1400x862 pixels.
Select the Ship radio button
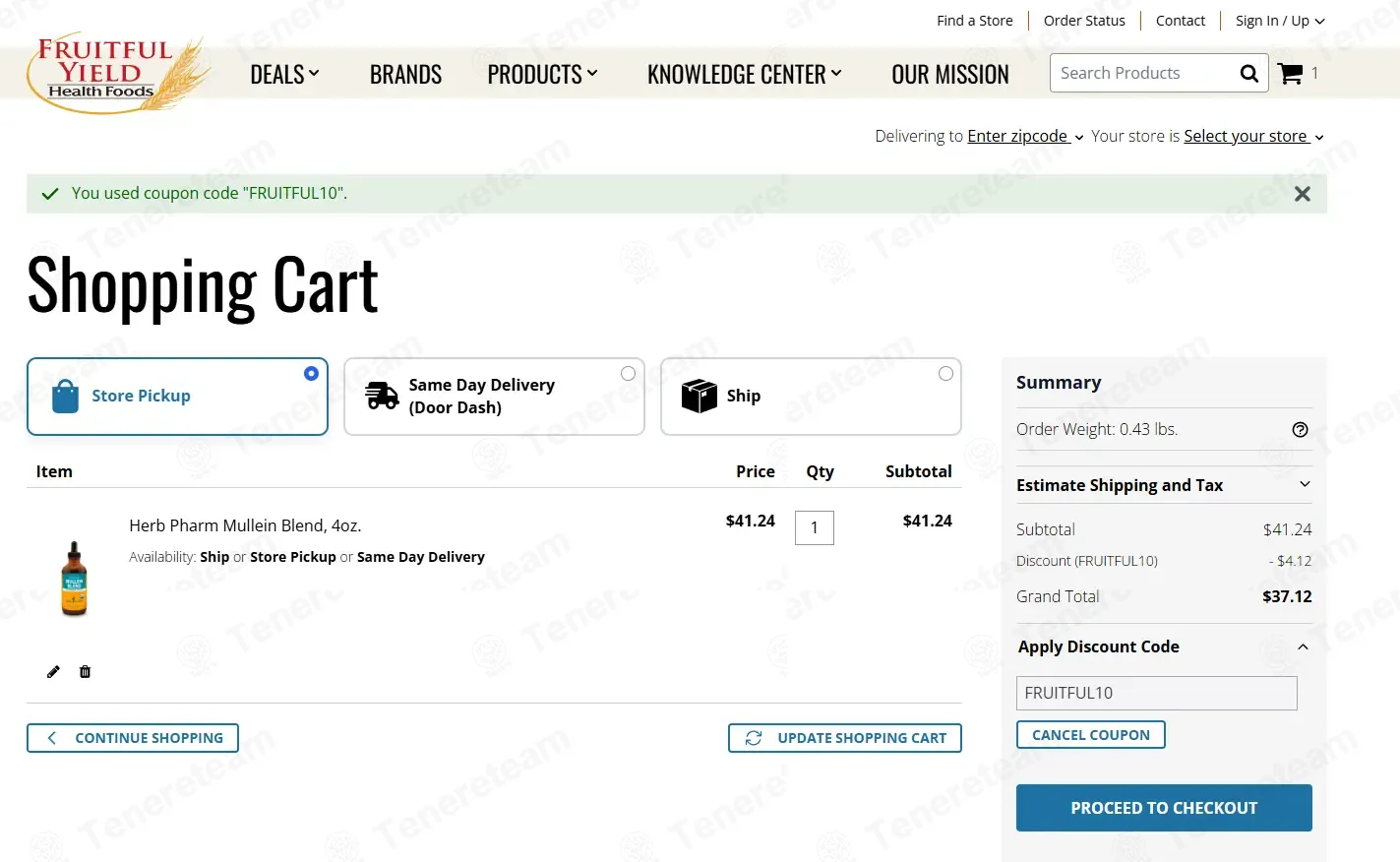point(945,373)
